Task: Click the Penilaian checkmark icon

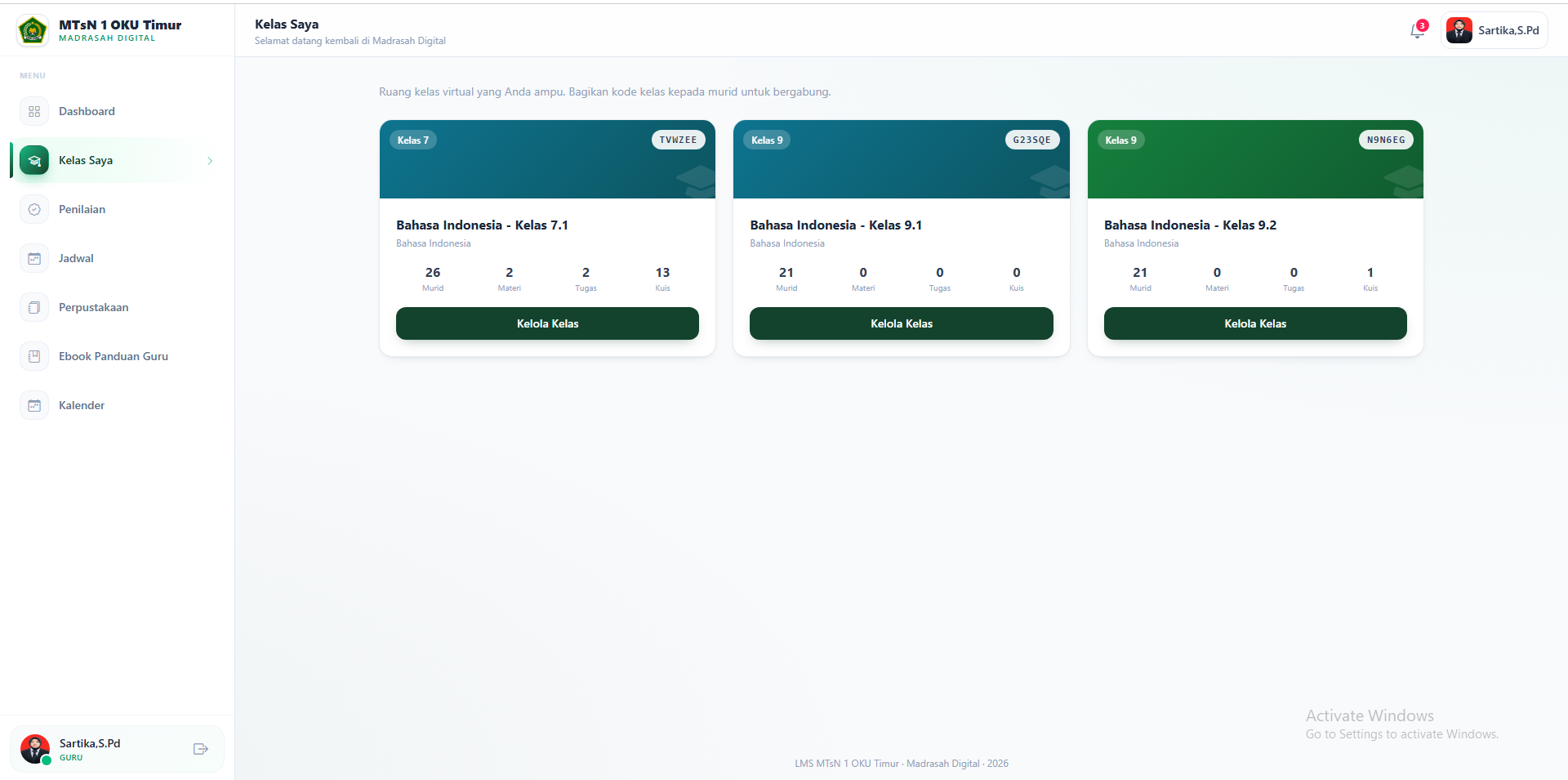Action: (x=34, y=209)
